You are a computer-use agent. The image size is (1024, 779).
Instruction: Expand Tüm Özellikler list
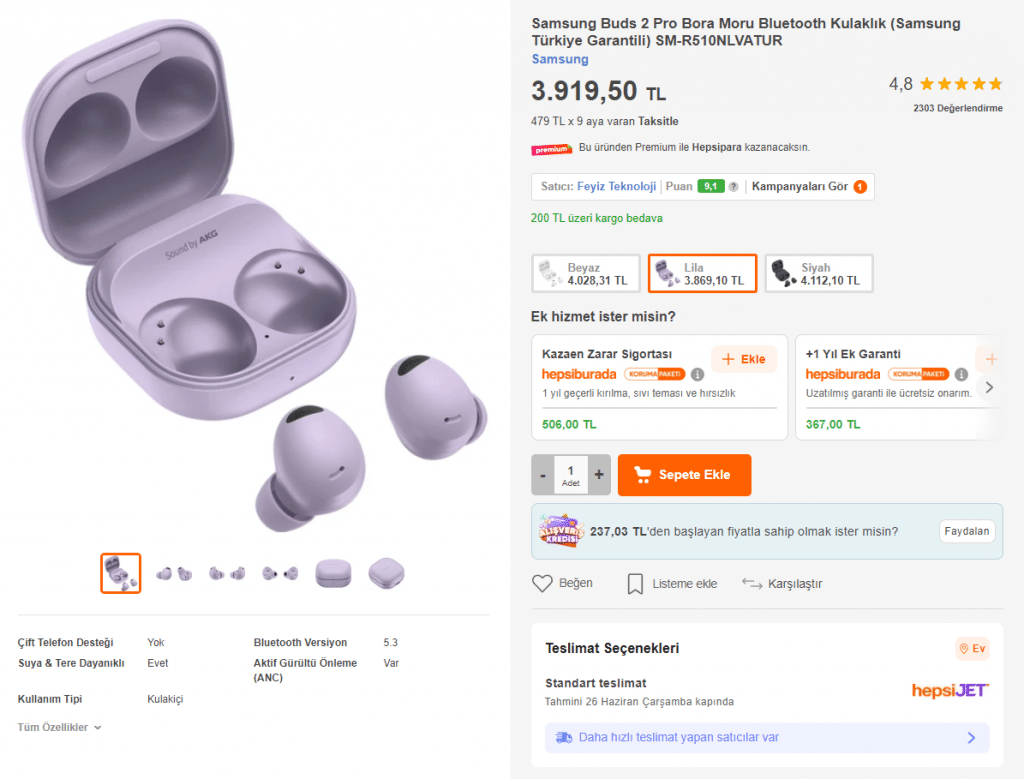[x=59, y=727]
